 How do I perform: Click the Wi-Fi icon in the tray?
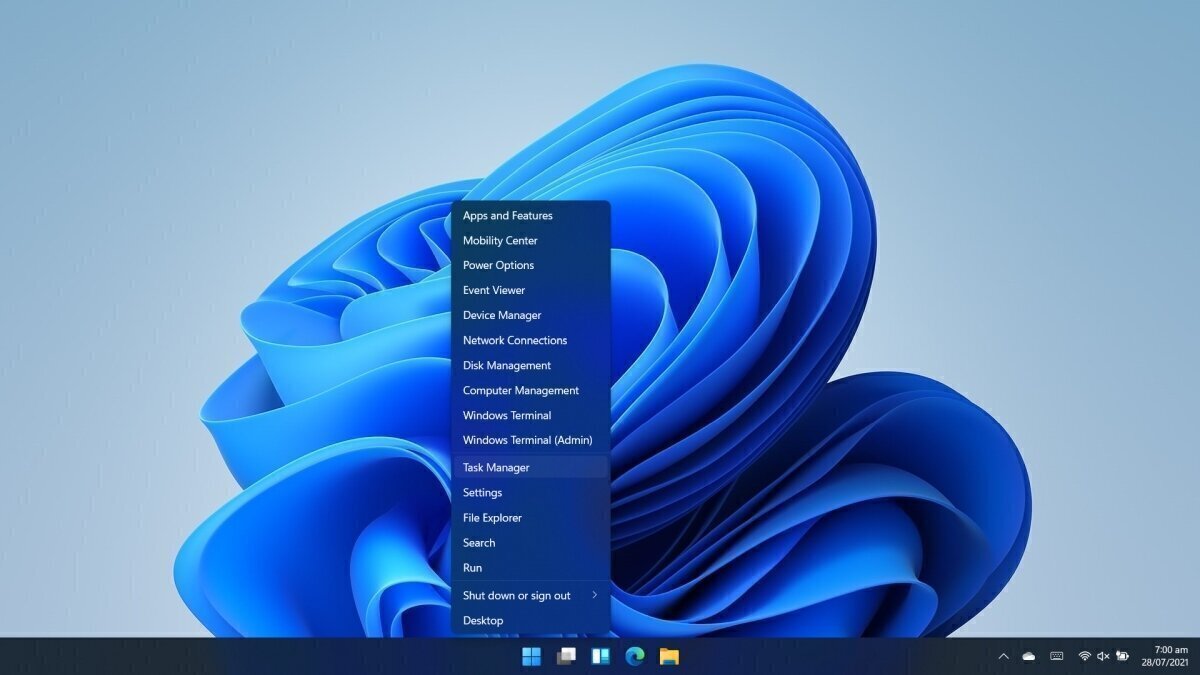(1084, 656)
